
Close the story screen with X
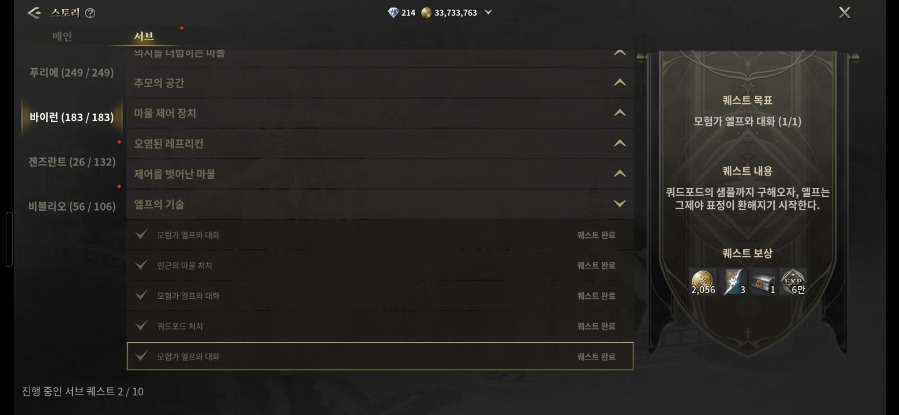(845, 13)
